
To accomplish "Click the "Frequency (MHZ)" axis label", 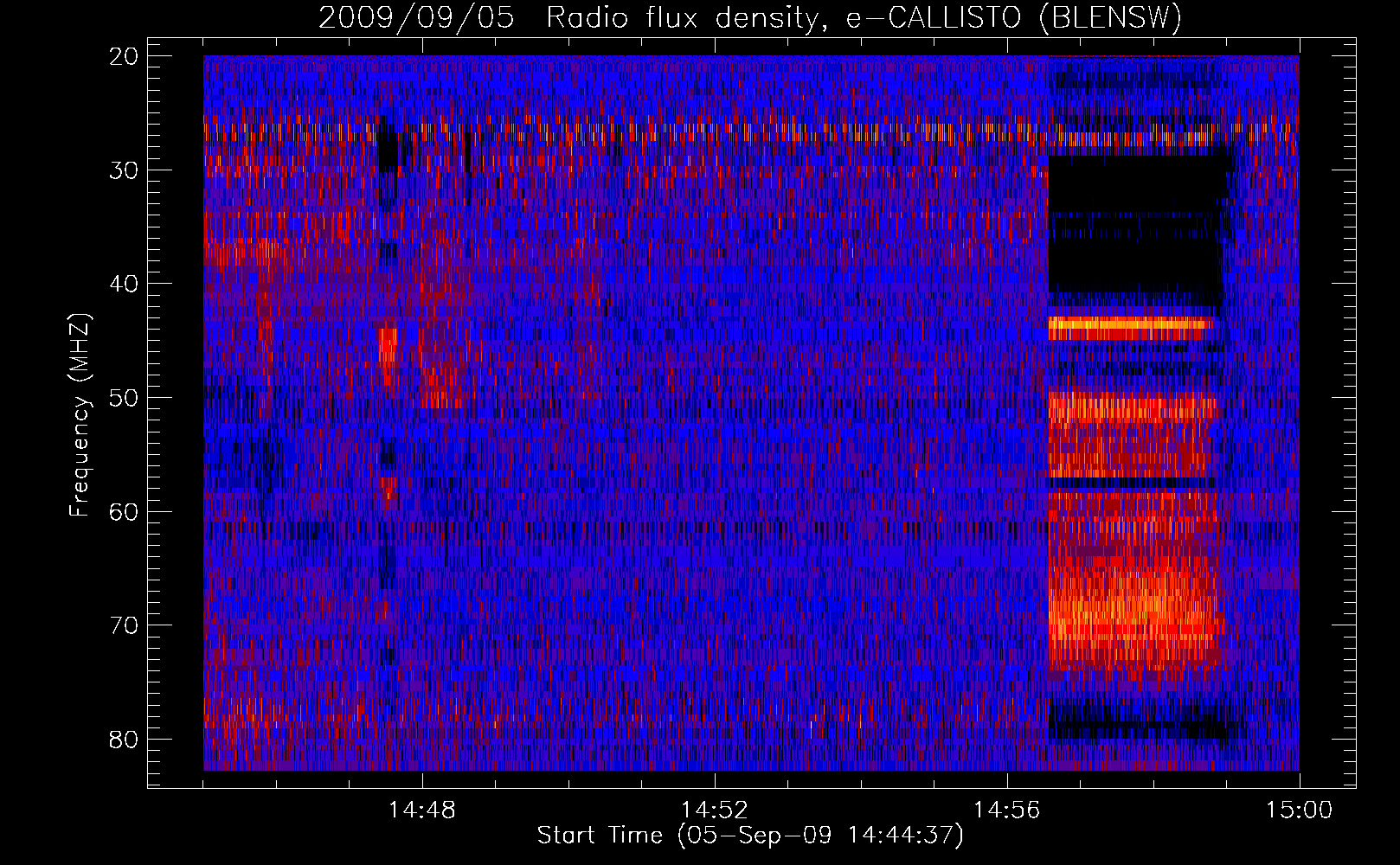I will point(80,415).
